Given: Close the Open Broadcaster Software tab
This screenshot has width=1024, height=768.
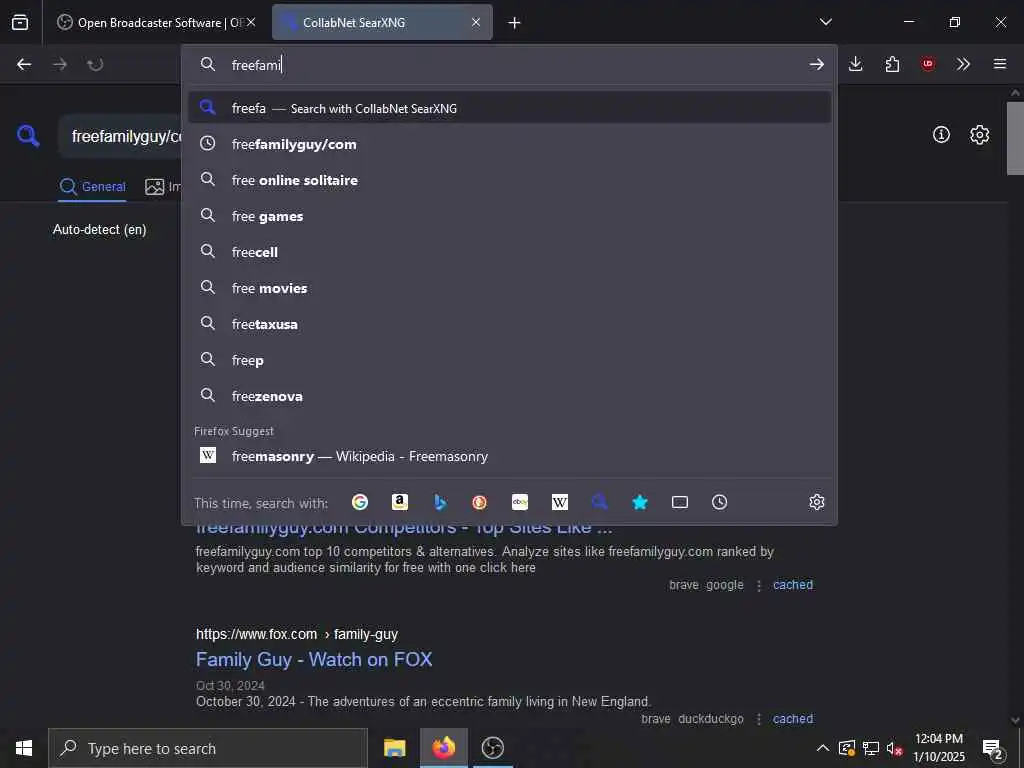Looking at the screenshot, I should (x=251, y=22).
